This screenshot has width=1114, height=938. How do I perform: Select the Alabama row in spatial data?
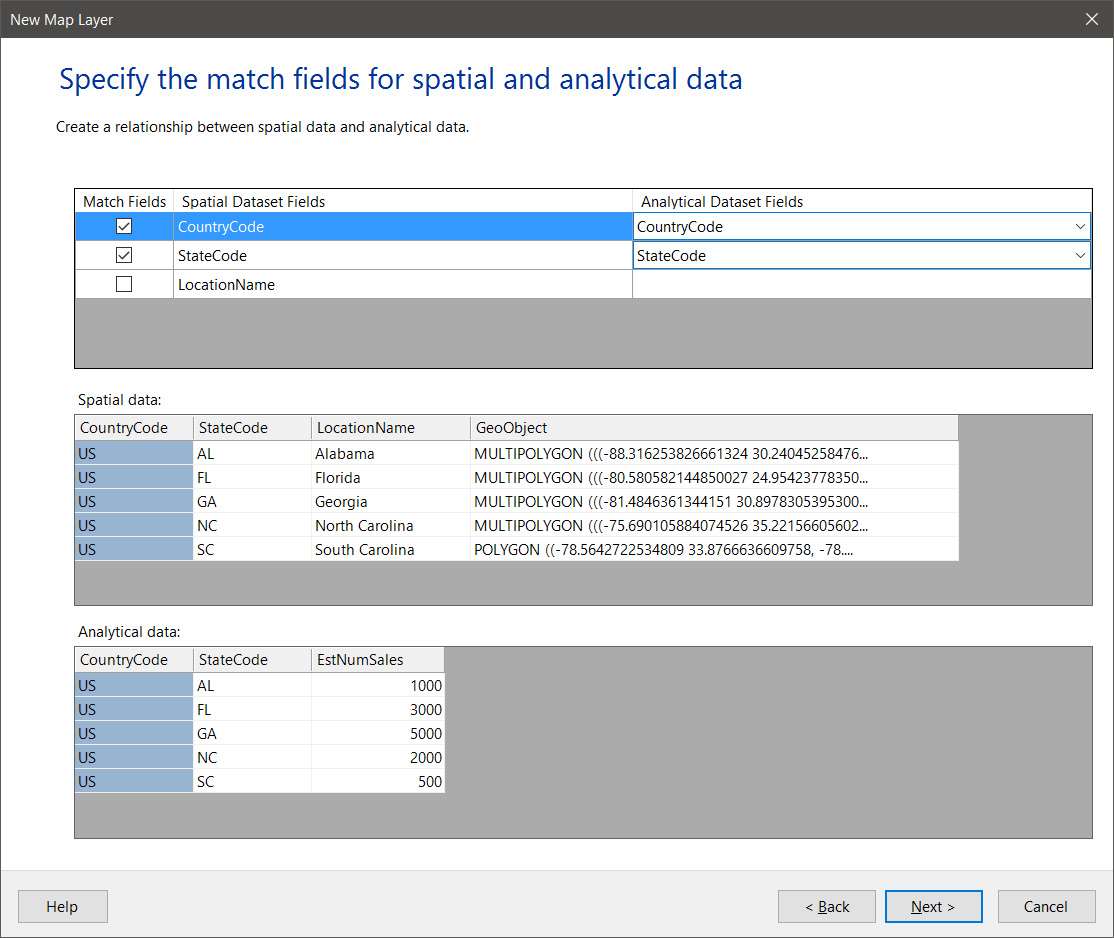[344, 454]
